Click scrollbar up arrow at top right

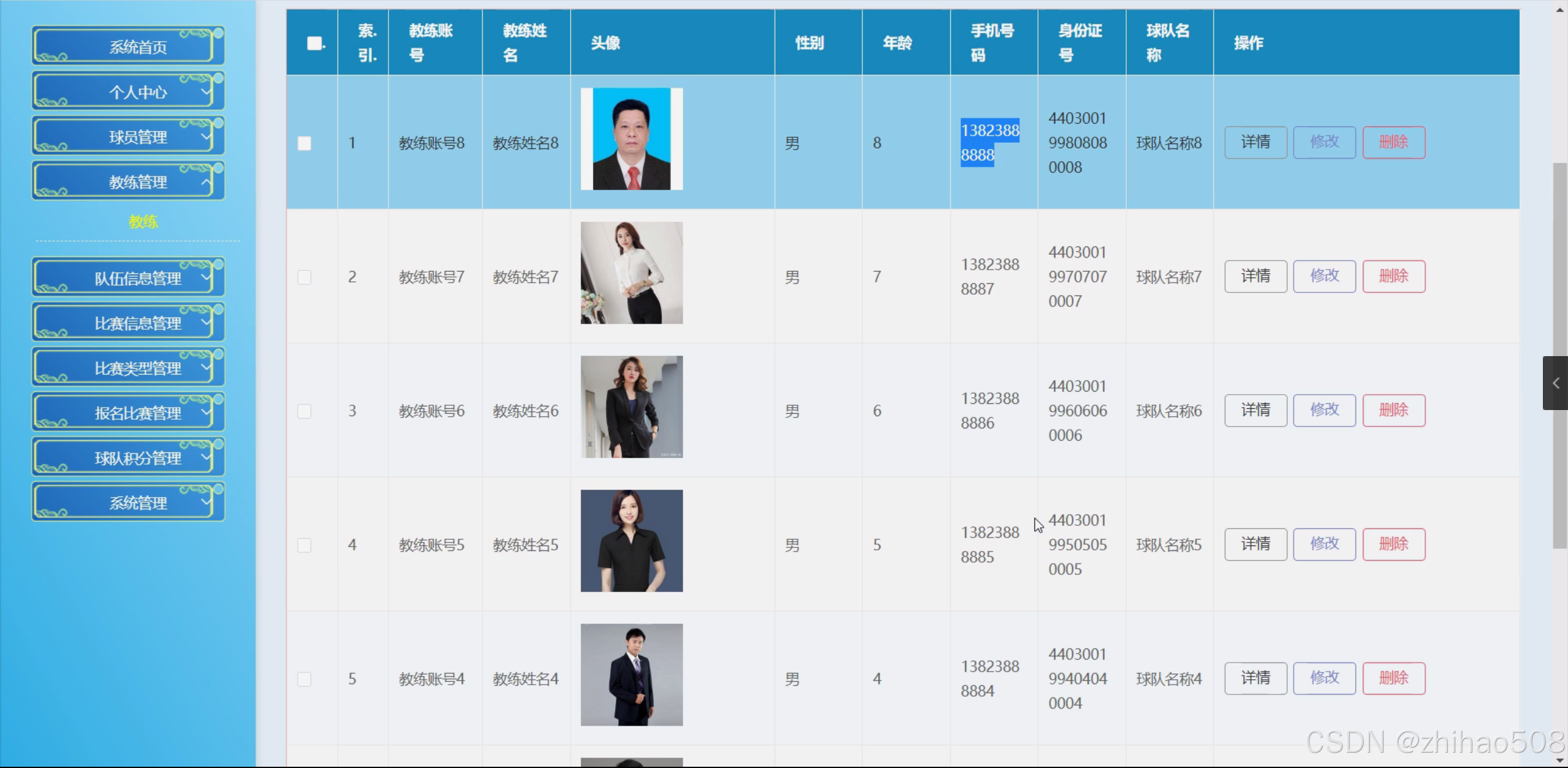[x=1560, y=9]
